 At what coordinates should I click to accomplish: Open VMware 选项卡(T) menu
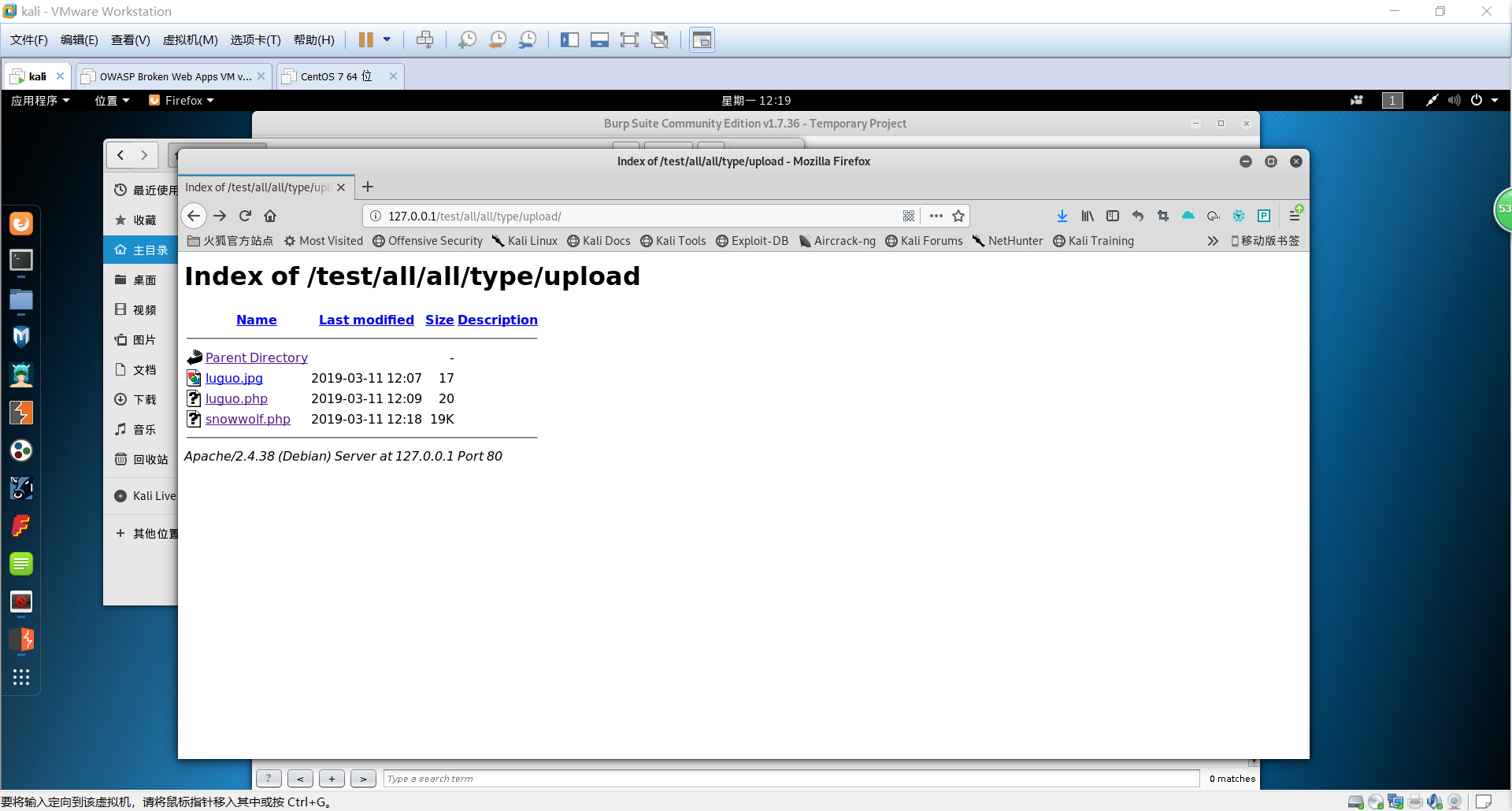(256, 39)
